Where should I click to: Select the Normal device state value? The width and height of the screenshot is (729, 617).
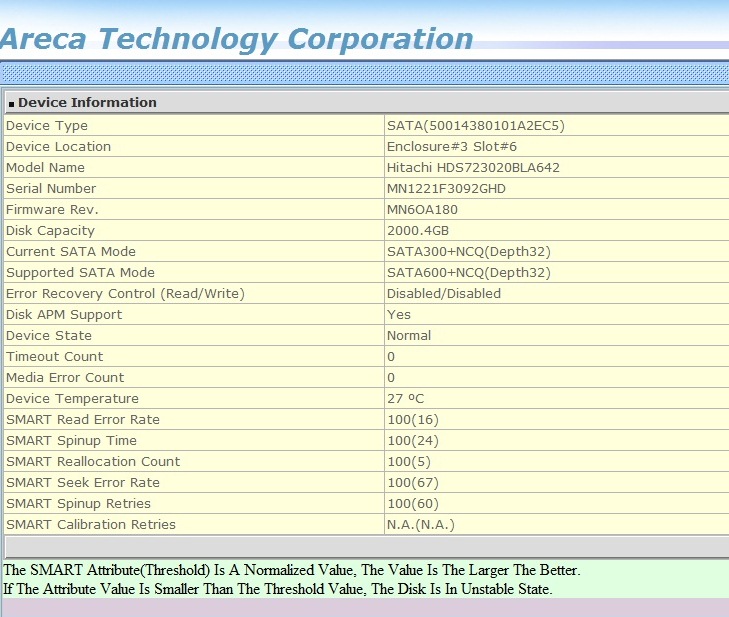coord(409,335)
